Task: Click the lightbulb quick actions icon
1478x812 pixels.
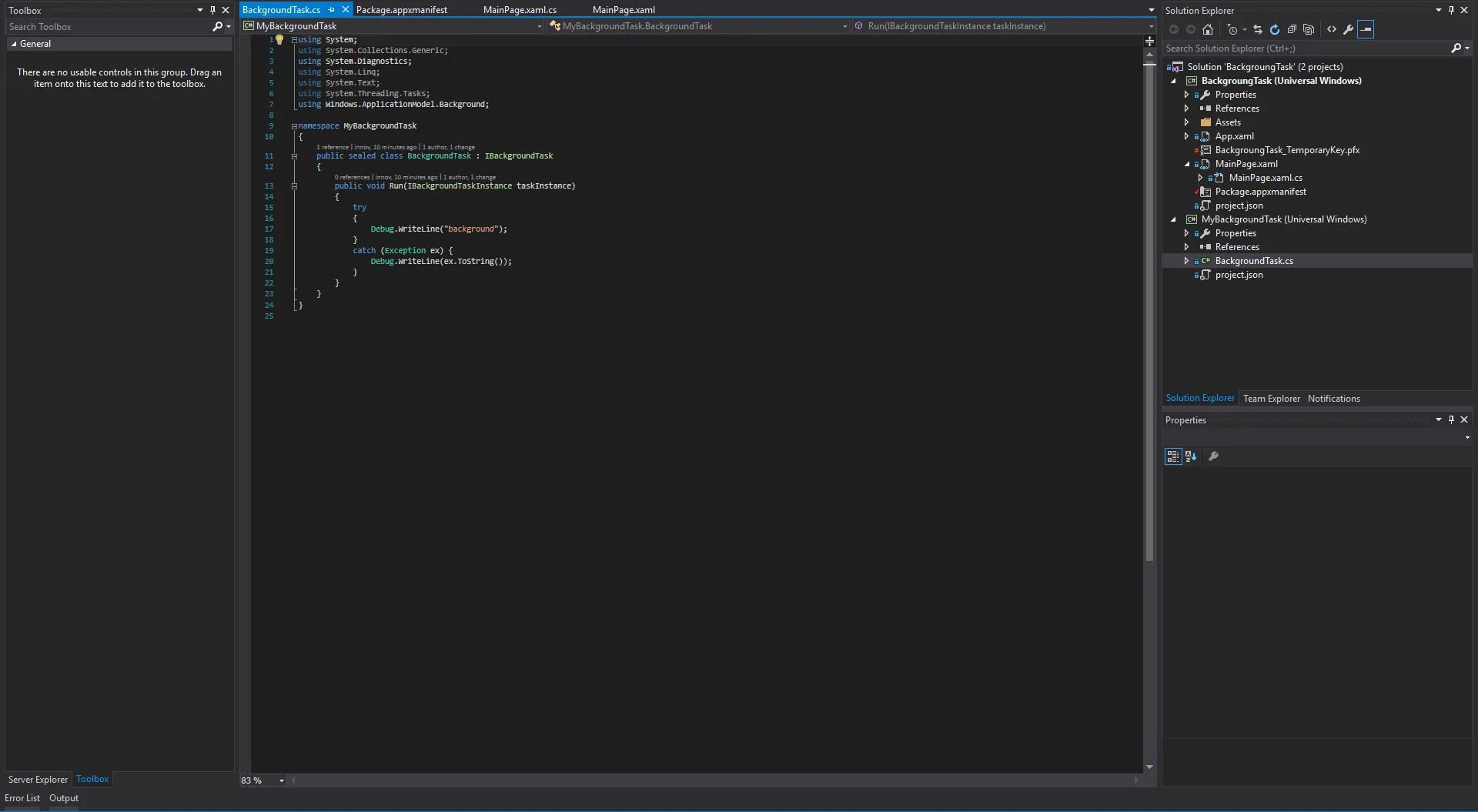Action: click(280, 39)
